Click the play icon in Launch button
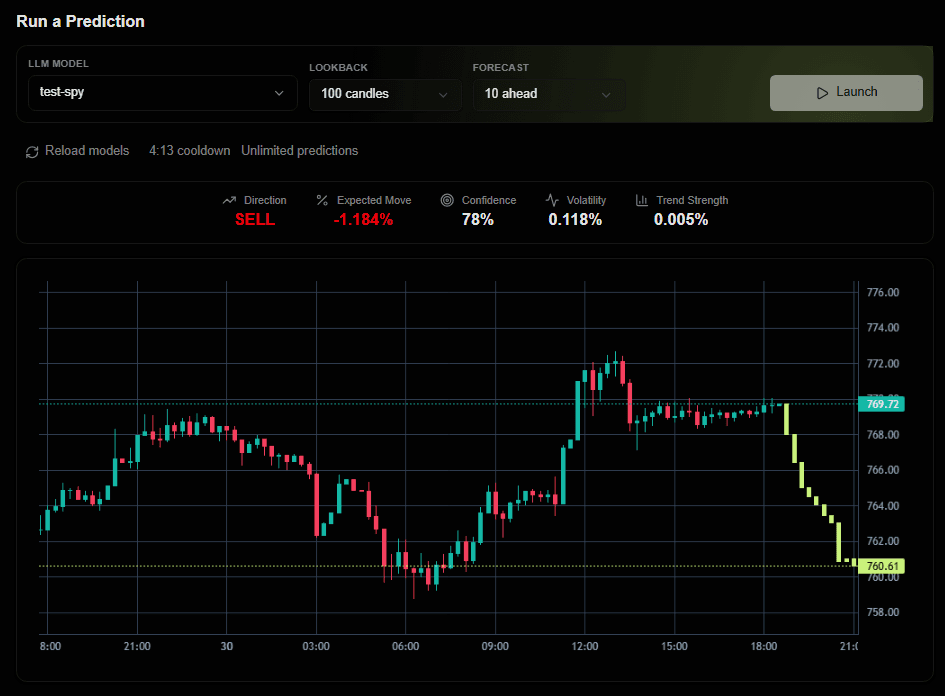 click(x=822, y=93)
